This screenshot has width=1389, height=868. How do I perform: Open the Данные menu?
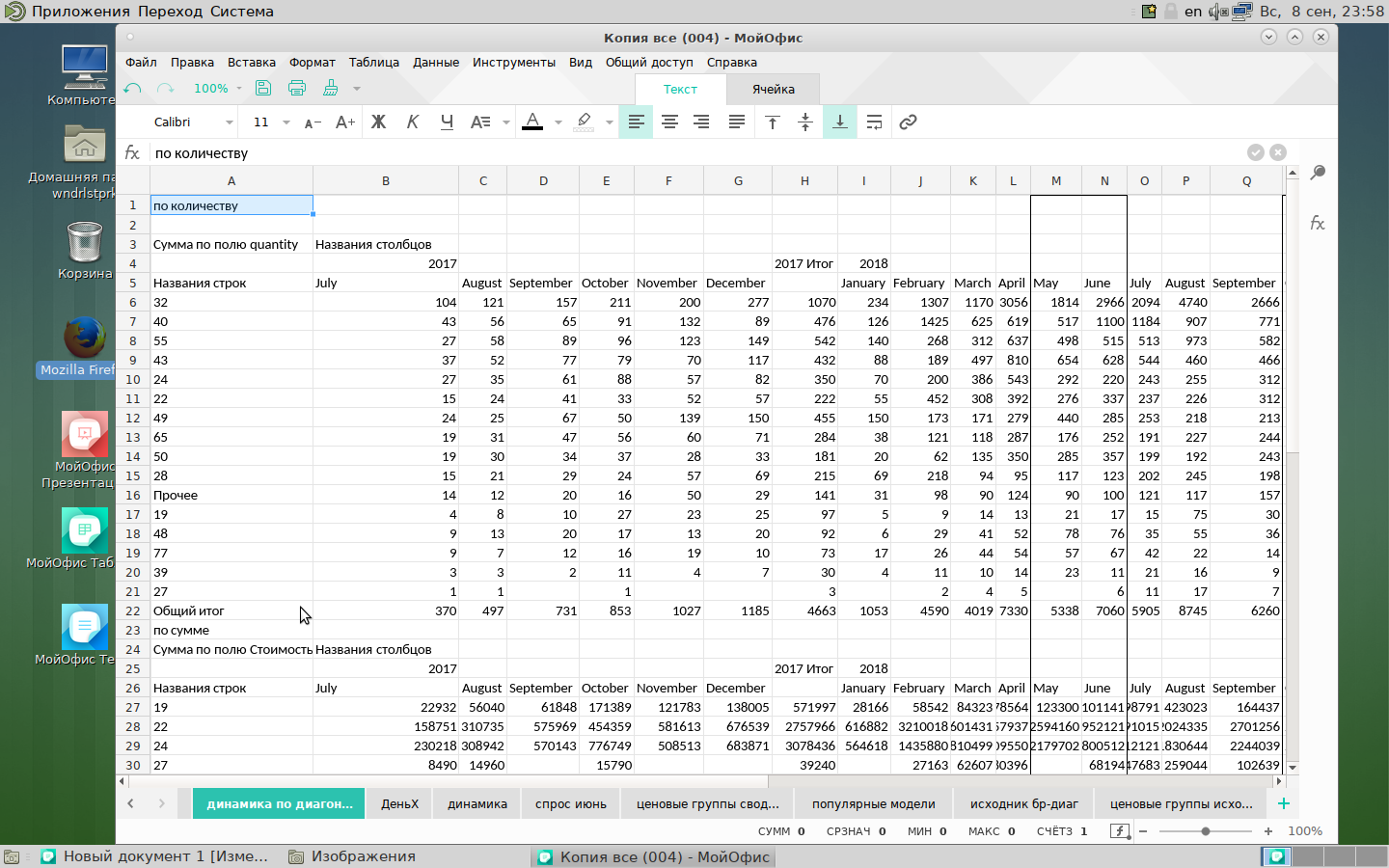click(x=436, y=63)
